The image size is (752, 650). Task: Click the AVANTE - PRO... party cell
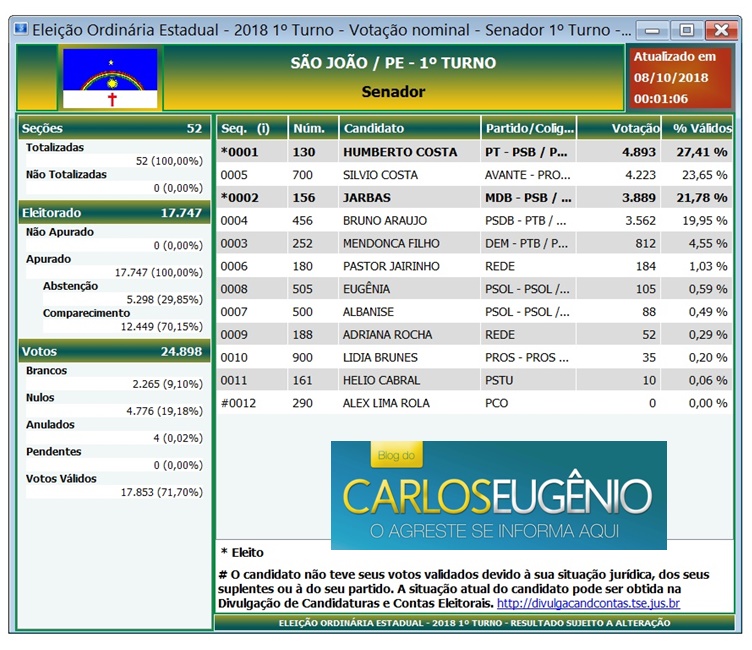528,175
